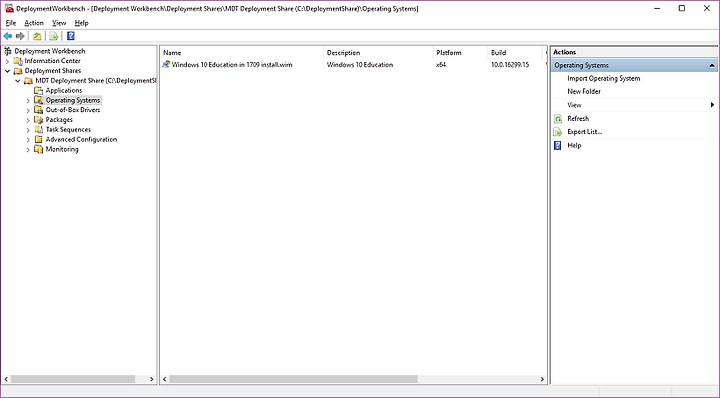Click the Help toolbar icon

71,36
